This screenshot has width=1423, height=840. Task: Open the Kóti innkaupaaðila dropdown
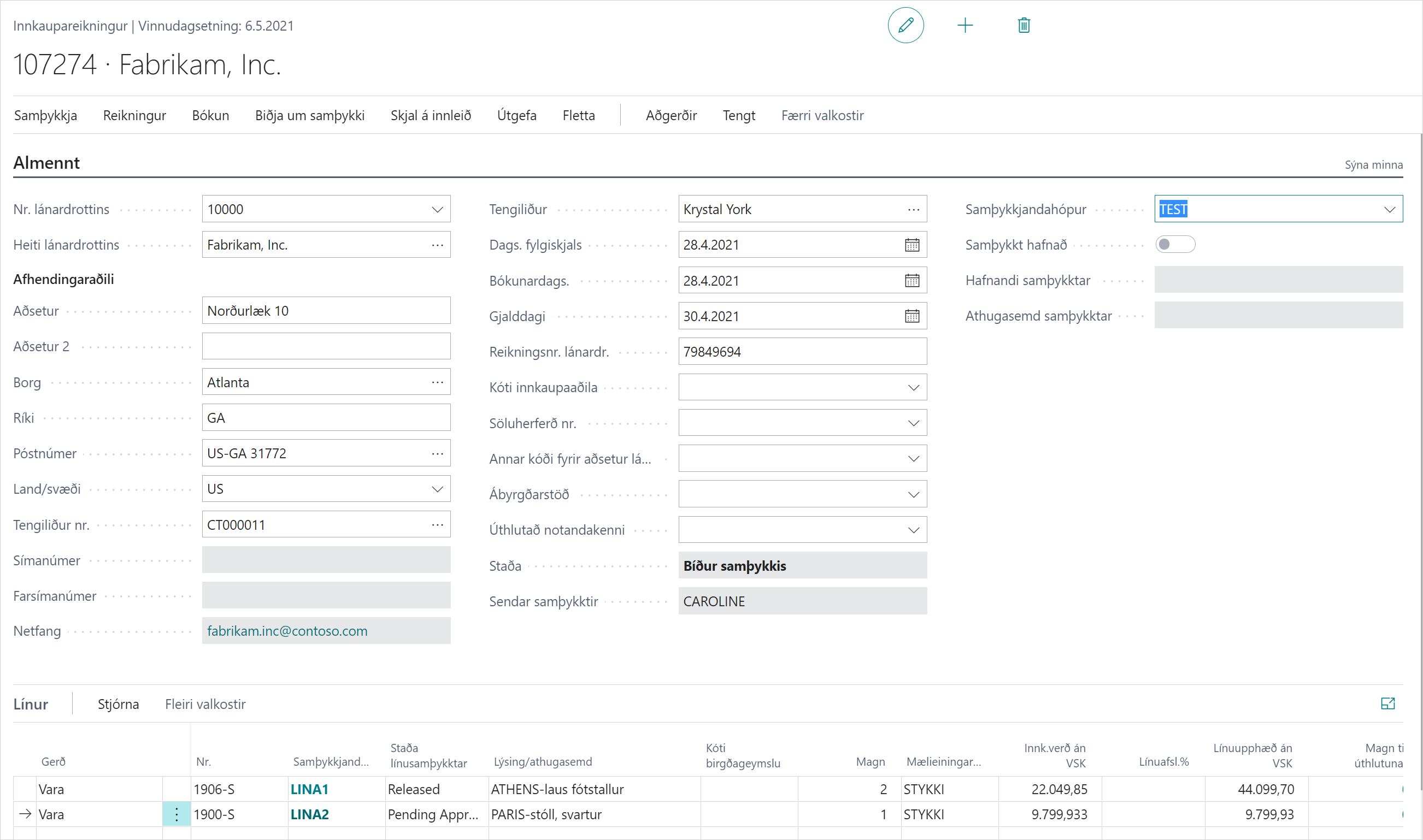pyautogui.click(x=913, y=388)
